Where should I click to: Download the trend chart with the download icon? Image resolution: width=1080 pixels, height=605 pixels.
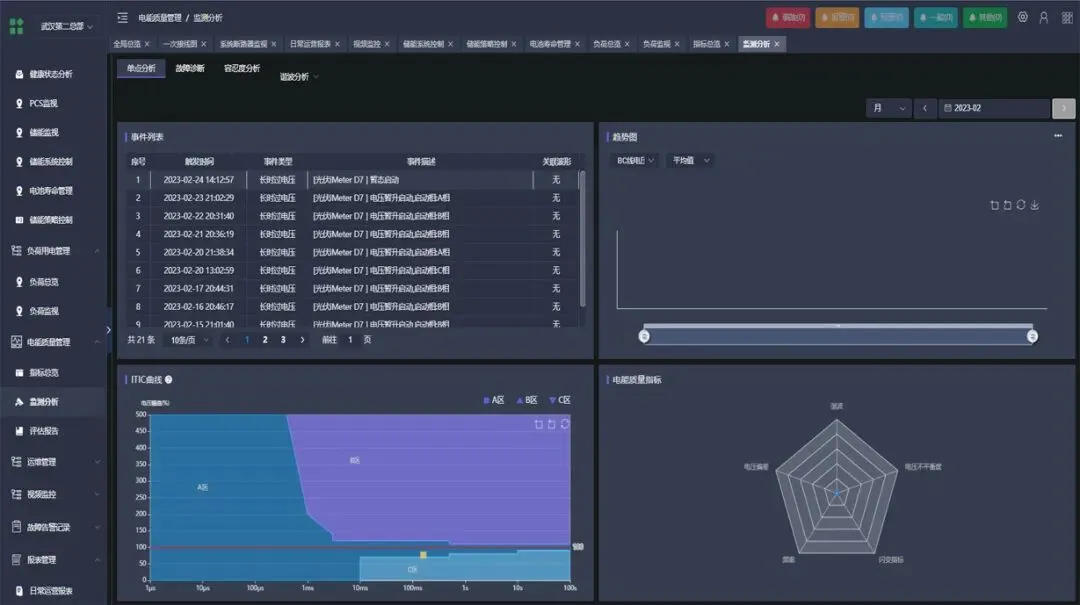[1035, 205]
